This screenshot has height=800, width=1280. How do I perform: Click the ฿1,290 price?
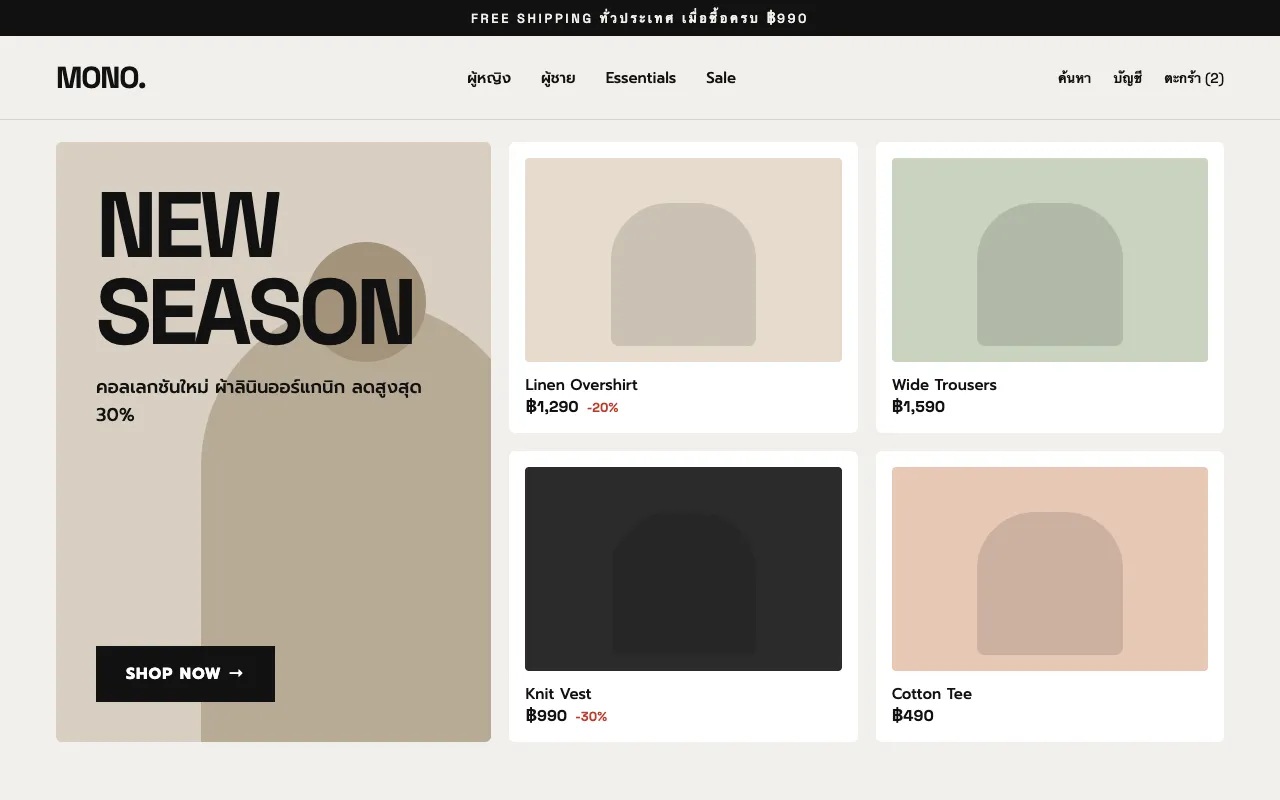tap(552, 407)
